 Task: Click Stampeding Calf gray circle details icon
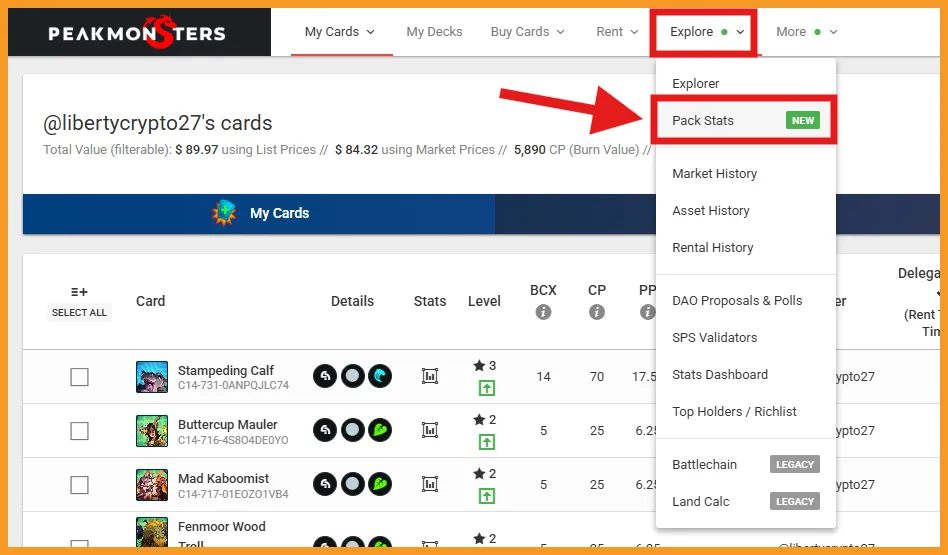pos(352,376)
